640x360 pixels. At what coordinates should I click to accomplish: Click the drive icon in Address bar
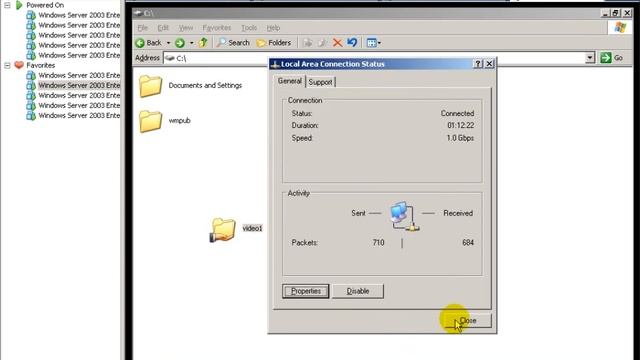point(170,58)
